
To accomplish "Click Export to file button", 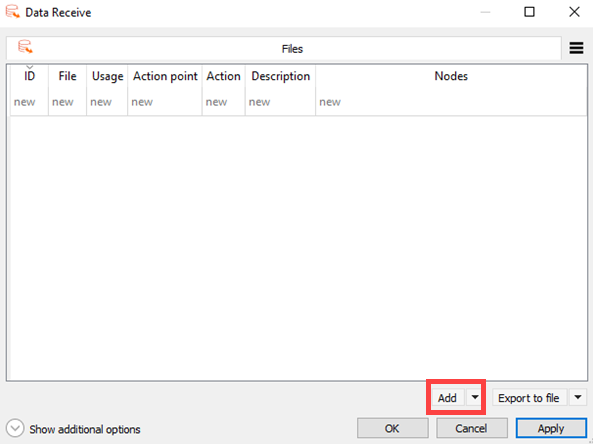I will coord(529,397).
